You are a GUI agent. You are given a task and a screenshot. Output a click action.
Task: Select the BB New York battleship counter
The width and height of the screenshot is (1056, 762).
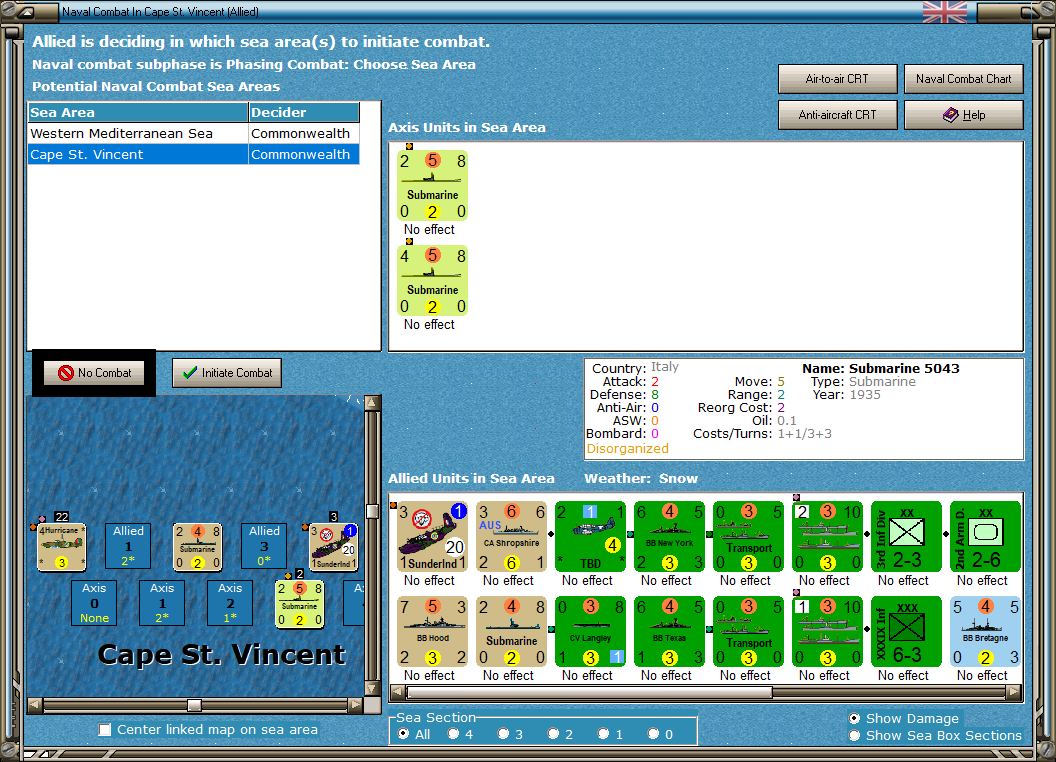[669, 536]
